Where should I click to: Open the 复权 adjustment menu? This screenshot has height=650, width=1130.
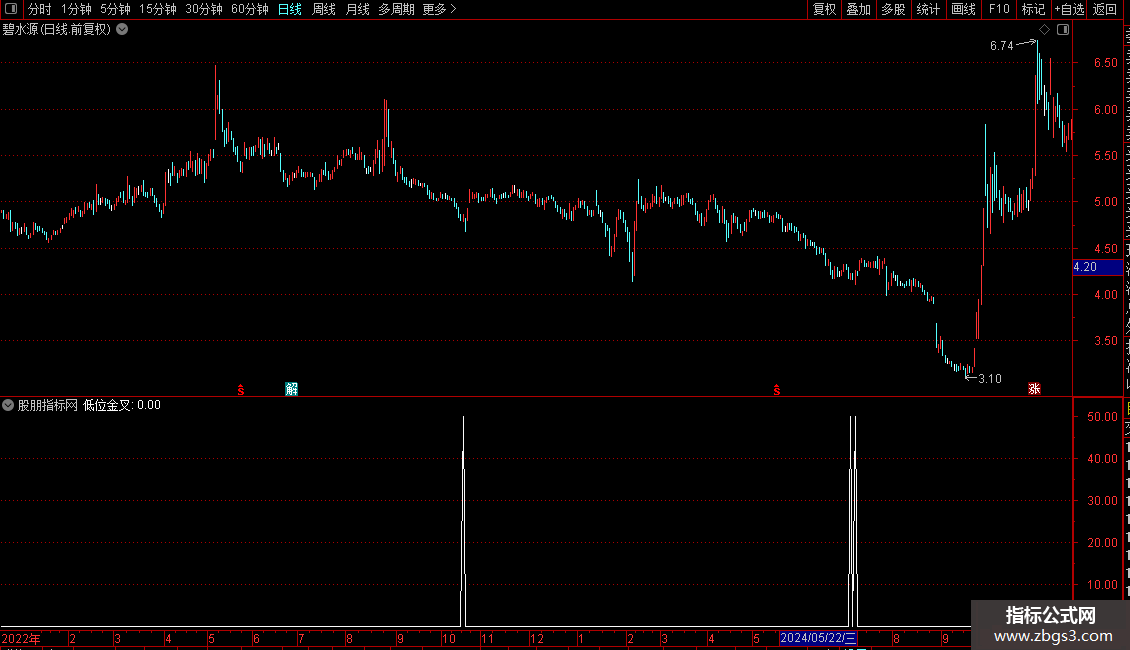click(824, 9)
